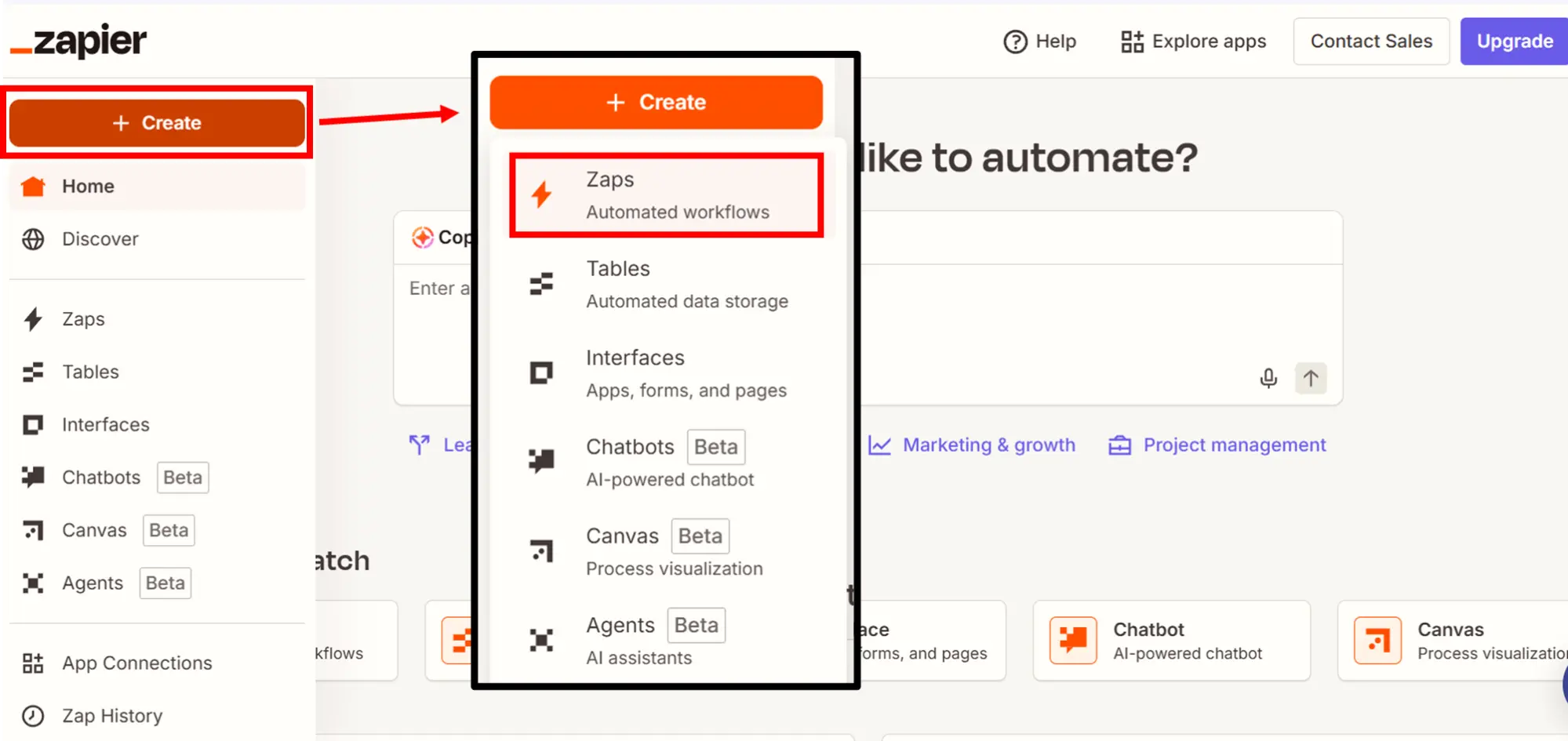The width and height of the screenshot is (1568, 741).
Task: Click the Explore apps grid icon
Action: pyautogui.click(x=1132, y=42)
